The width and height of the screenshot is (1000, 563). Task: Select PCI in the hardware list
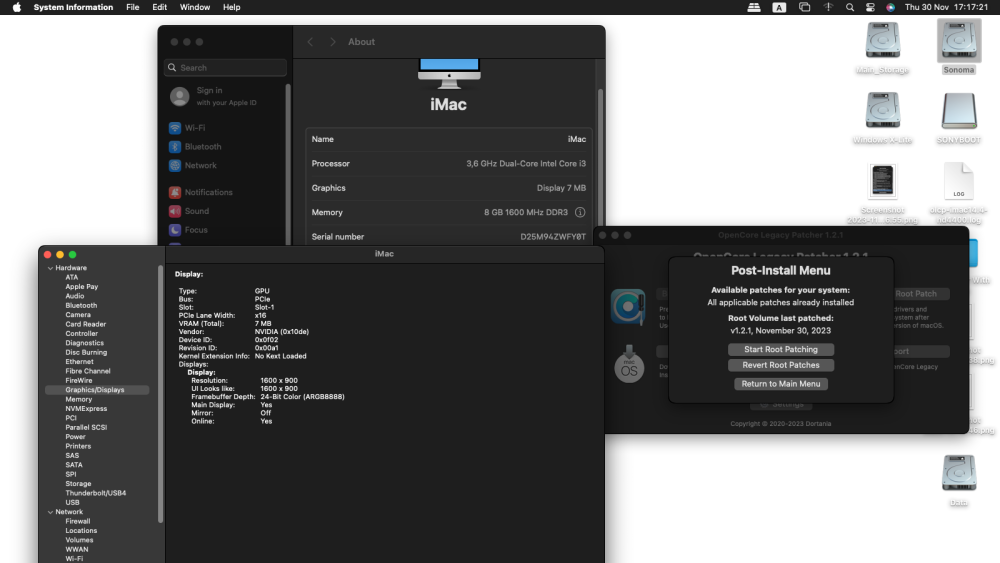click(71, 418)
